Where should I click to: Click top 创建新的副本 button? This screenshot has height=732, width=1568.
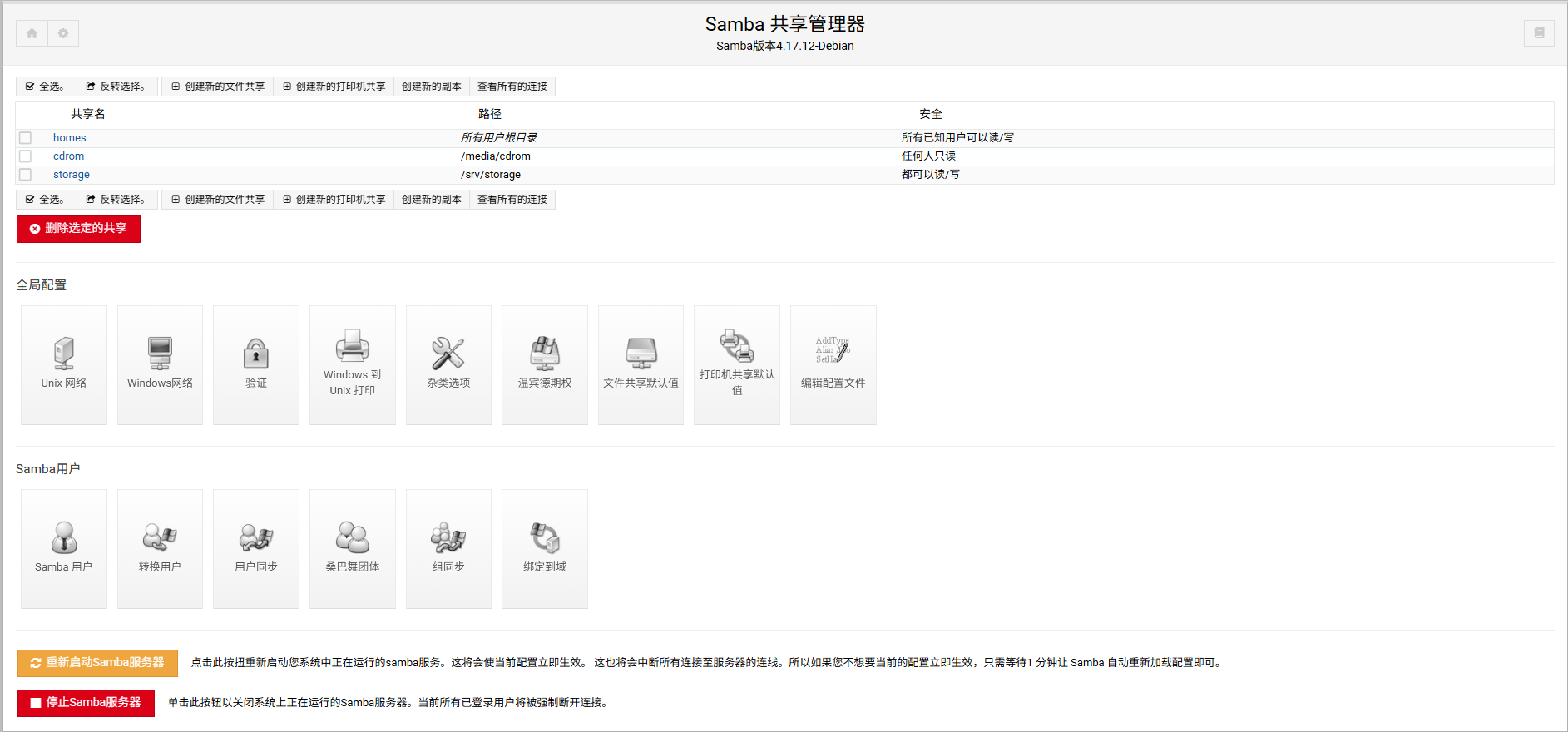pyautogui.click(x=432, y=87)
